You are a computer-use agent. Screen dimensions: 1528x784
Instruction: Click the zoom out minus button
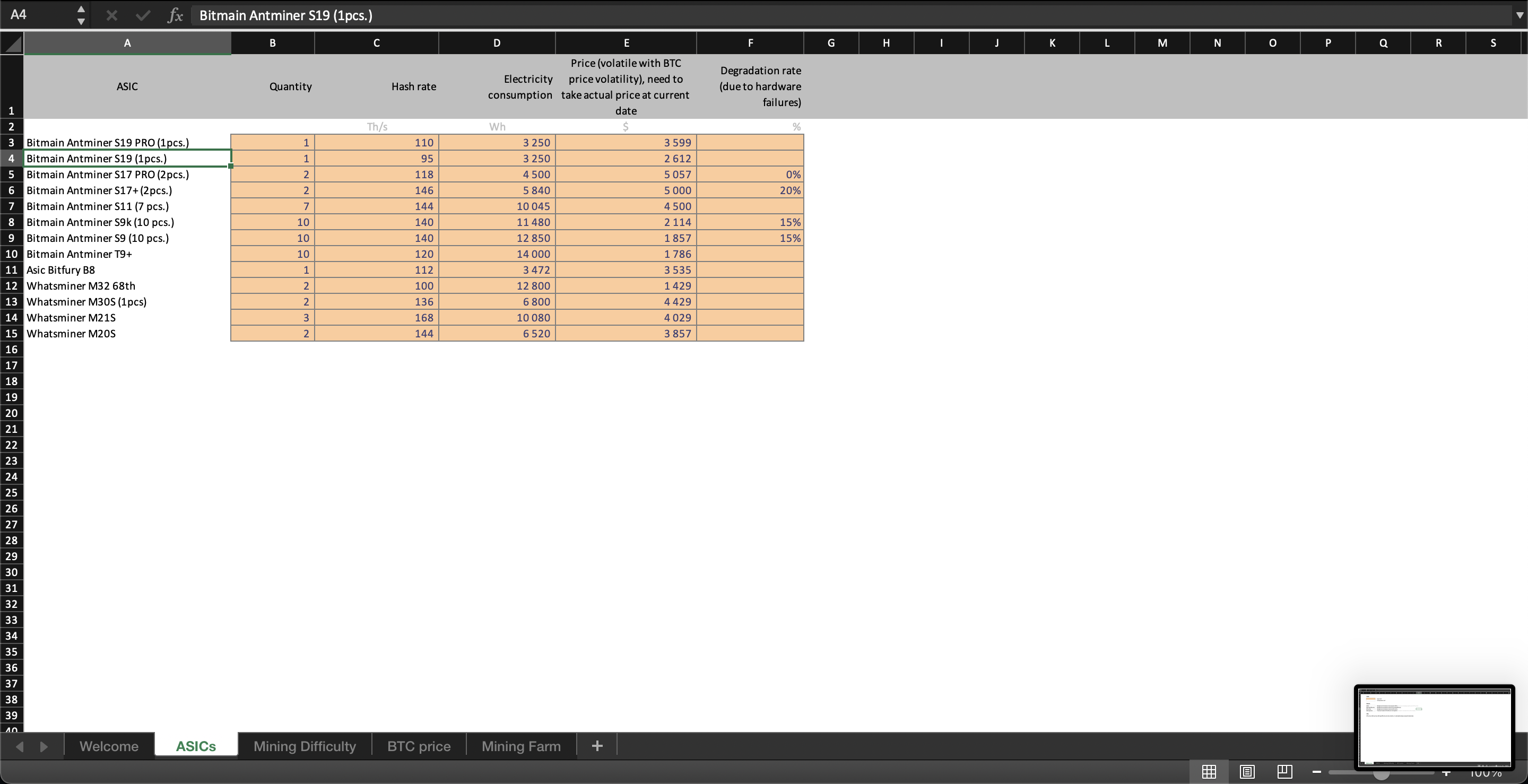1317,772
